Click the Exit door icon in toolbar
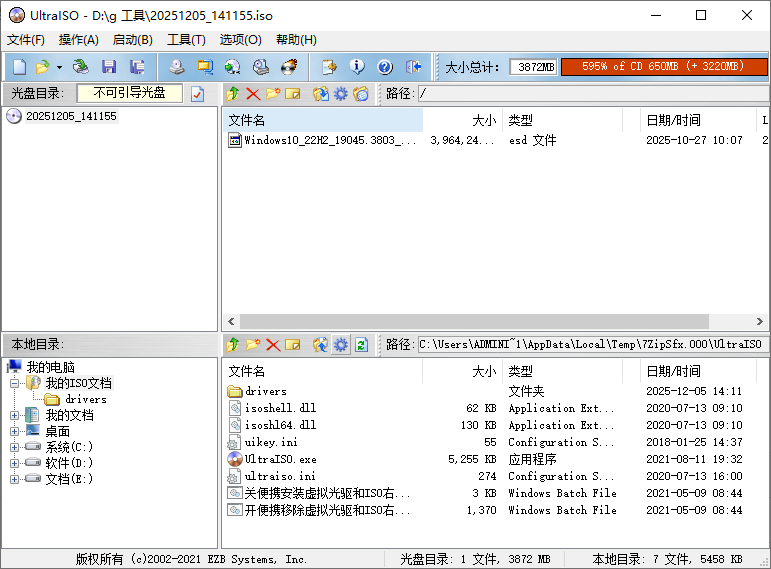Viewport: 771px width, 569px height. click(x=413, y=67)
